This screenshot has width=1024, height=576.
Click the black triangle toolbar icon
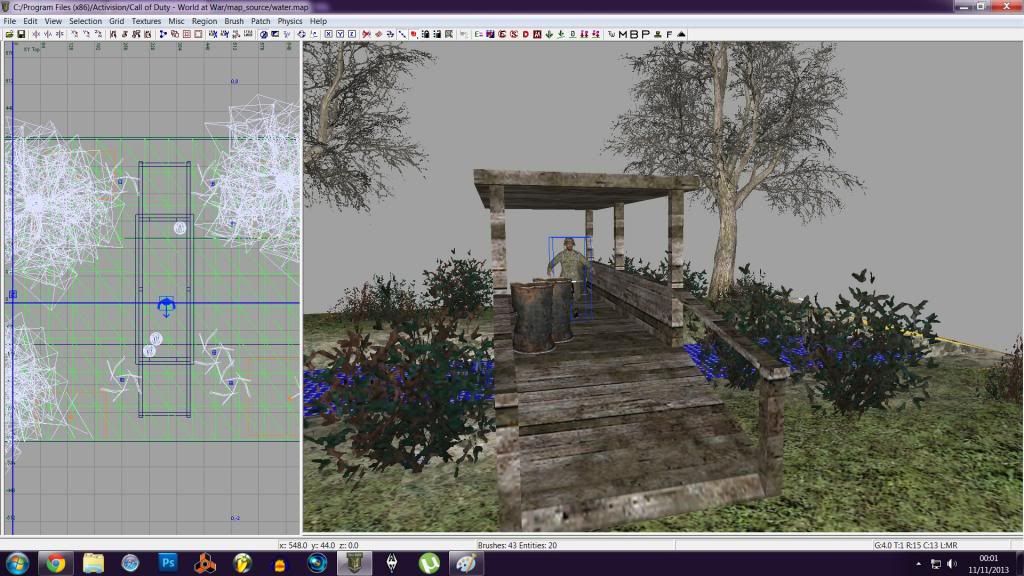pos(681,34)
